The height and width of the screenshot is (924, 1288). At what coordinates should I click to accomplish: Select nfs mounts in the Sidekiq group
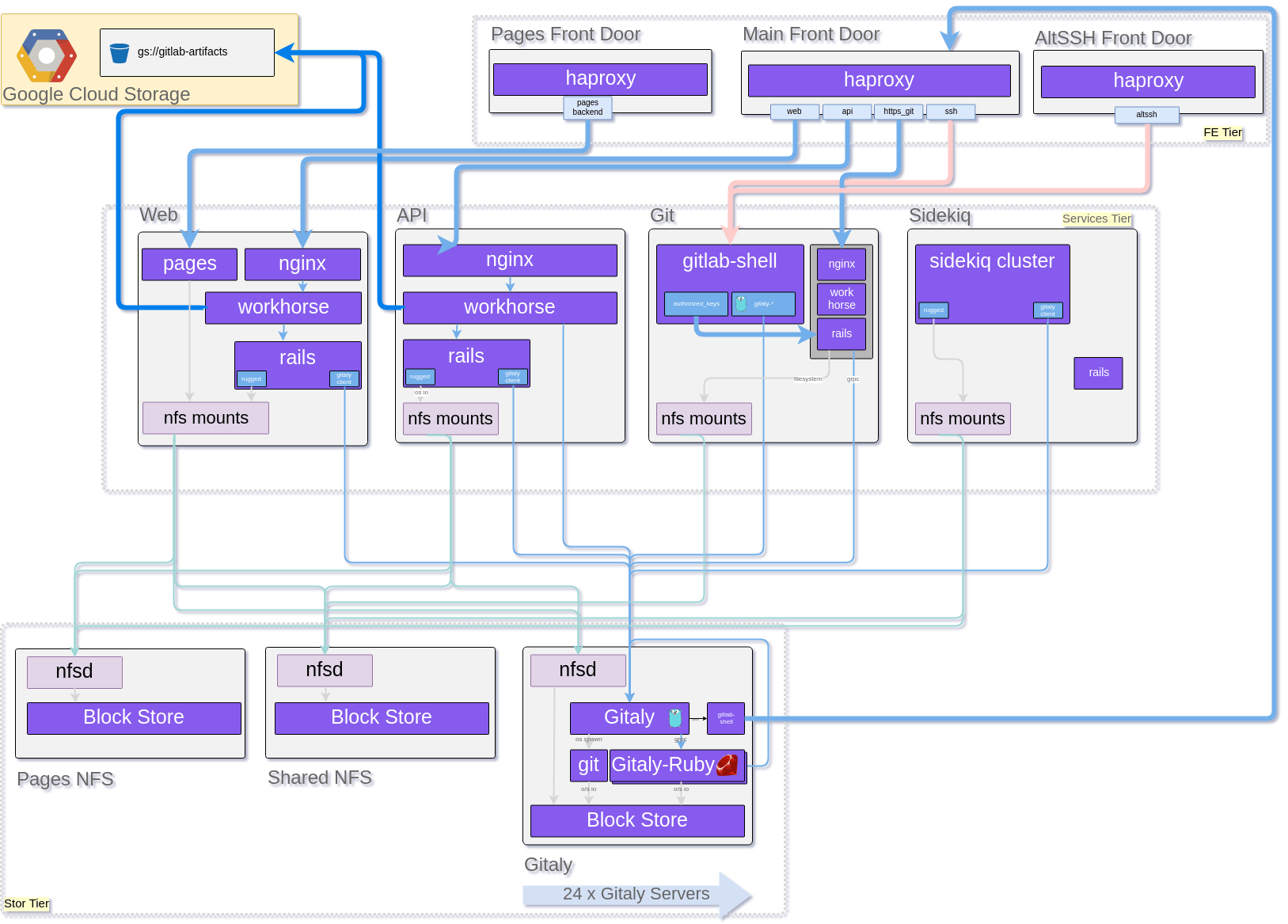pyautogui.click(x=963, y=419)
